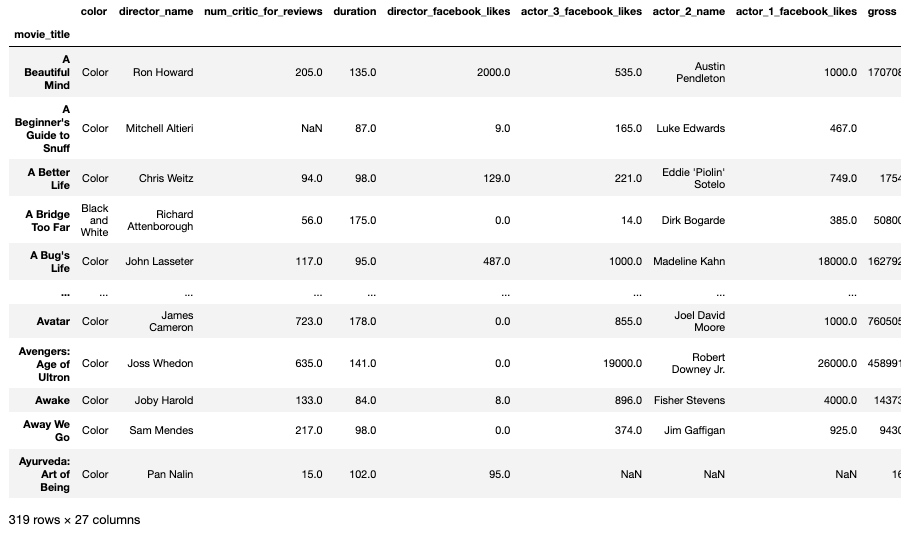The height and width of the screenshot is (534, 908).
Task: Click actor name Jim Gaffigan
Action: [x=694, y=430]
